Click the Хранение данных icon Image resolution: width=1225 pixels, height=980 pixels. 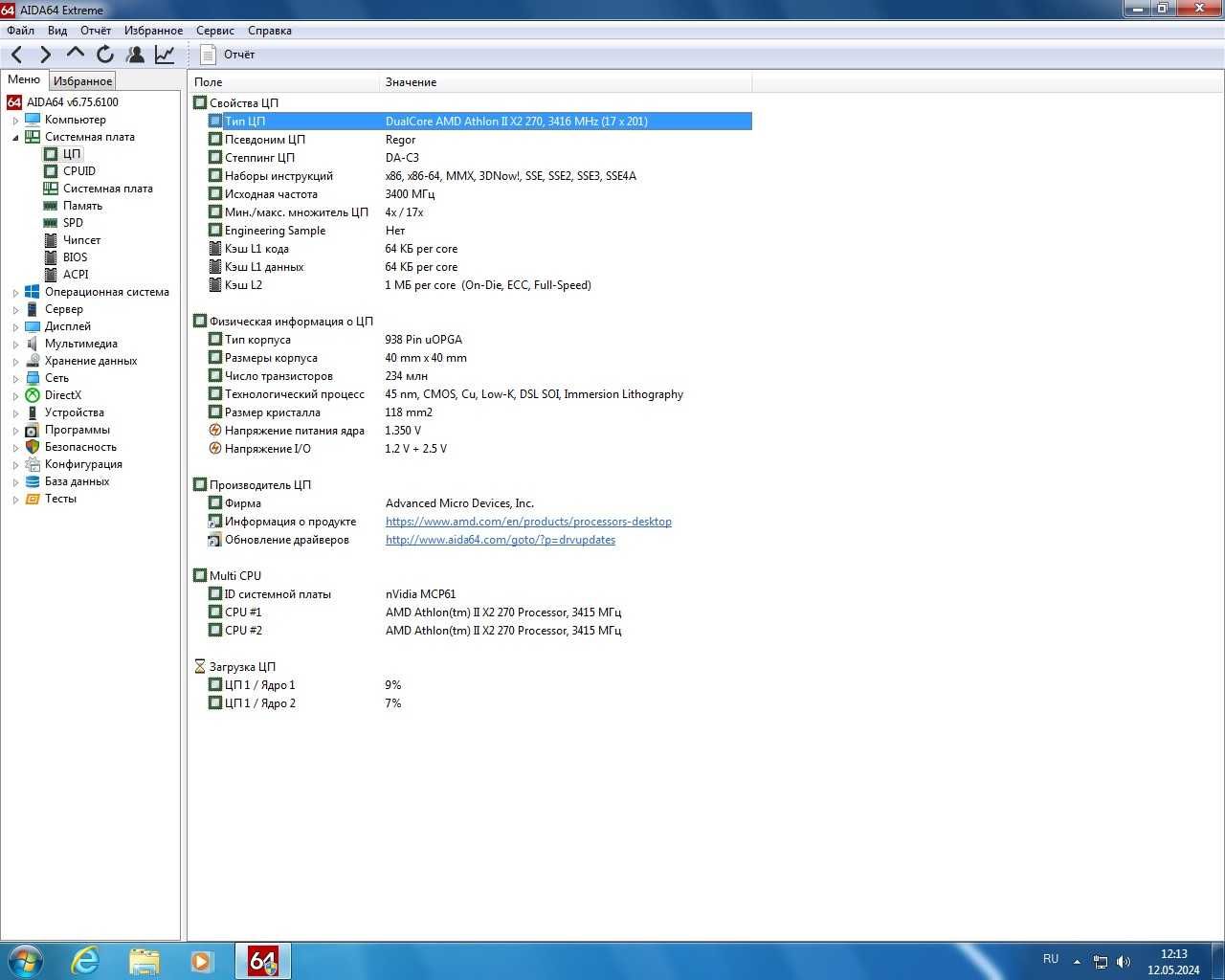pyautogui.click(x=33, y=361)
